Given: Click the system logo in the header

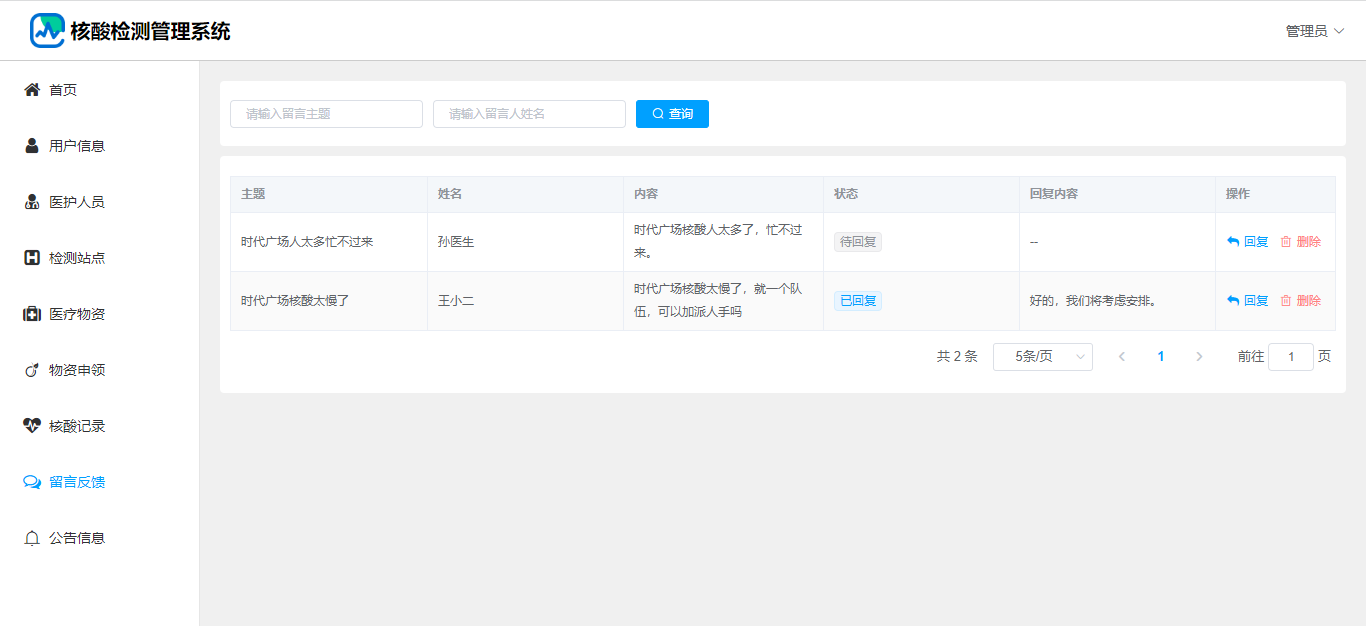Looking at the screenshot, I should [x=47, y=31].
